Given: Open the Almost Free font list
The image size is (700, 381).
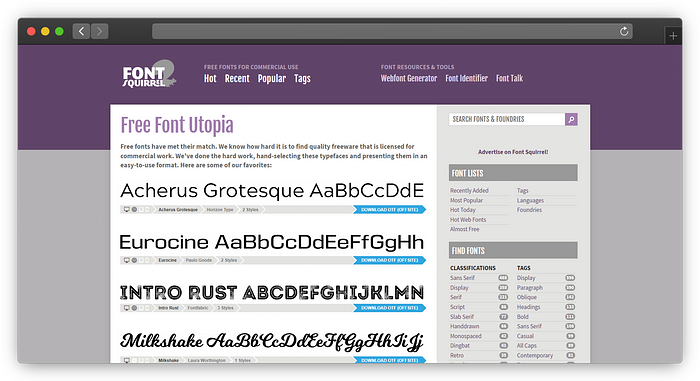Looking at the screenshot, I should coord(465,229).
